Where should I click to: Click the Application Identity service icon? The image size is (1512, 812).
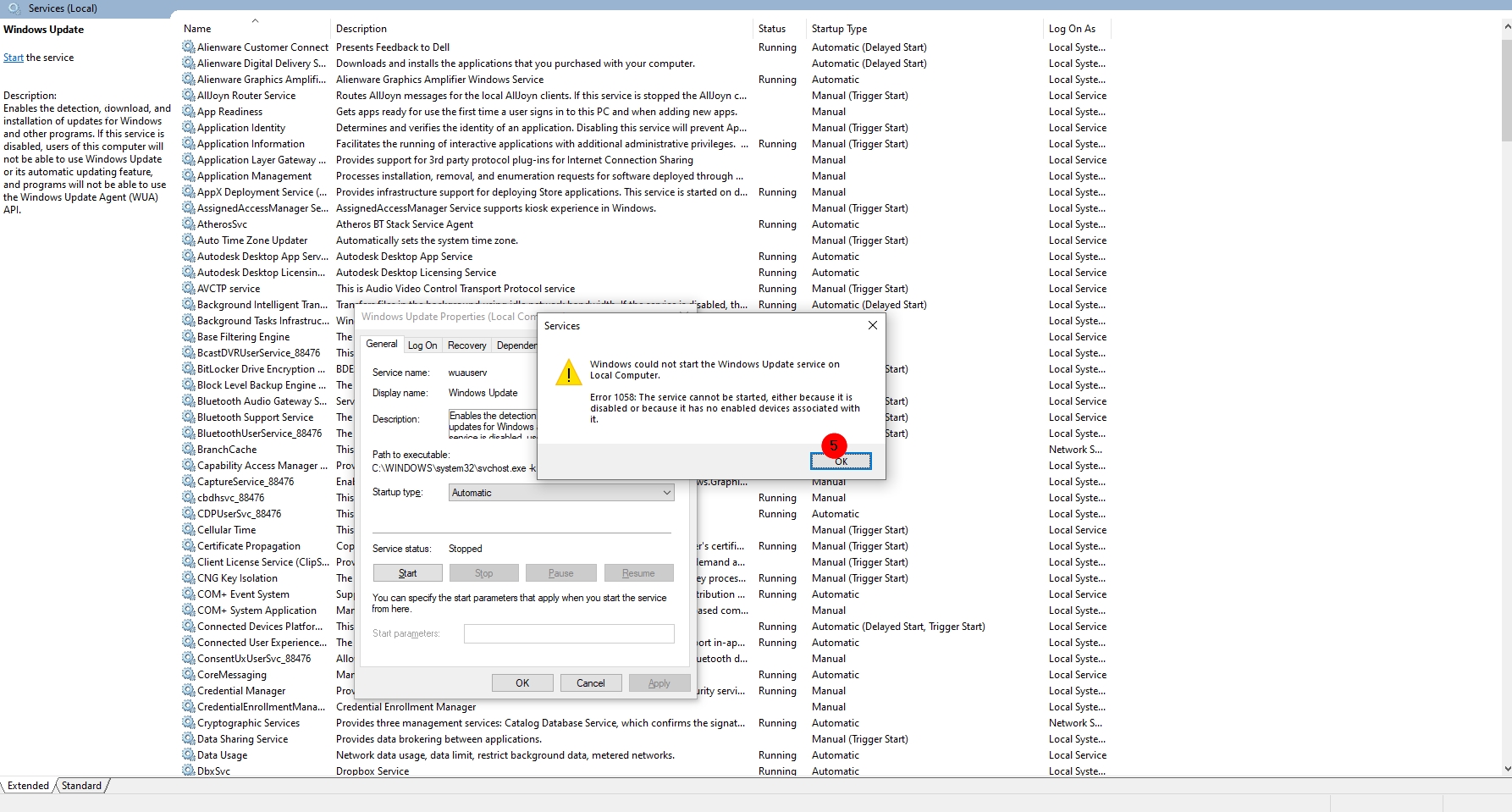click(x=188, y=128)
